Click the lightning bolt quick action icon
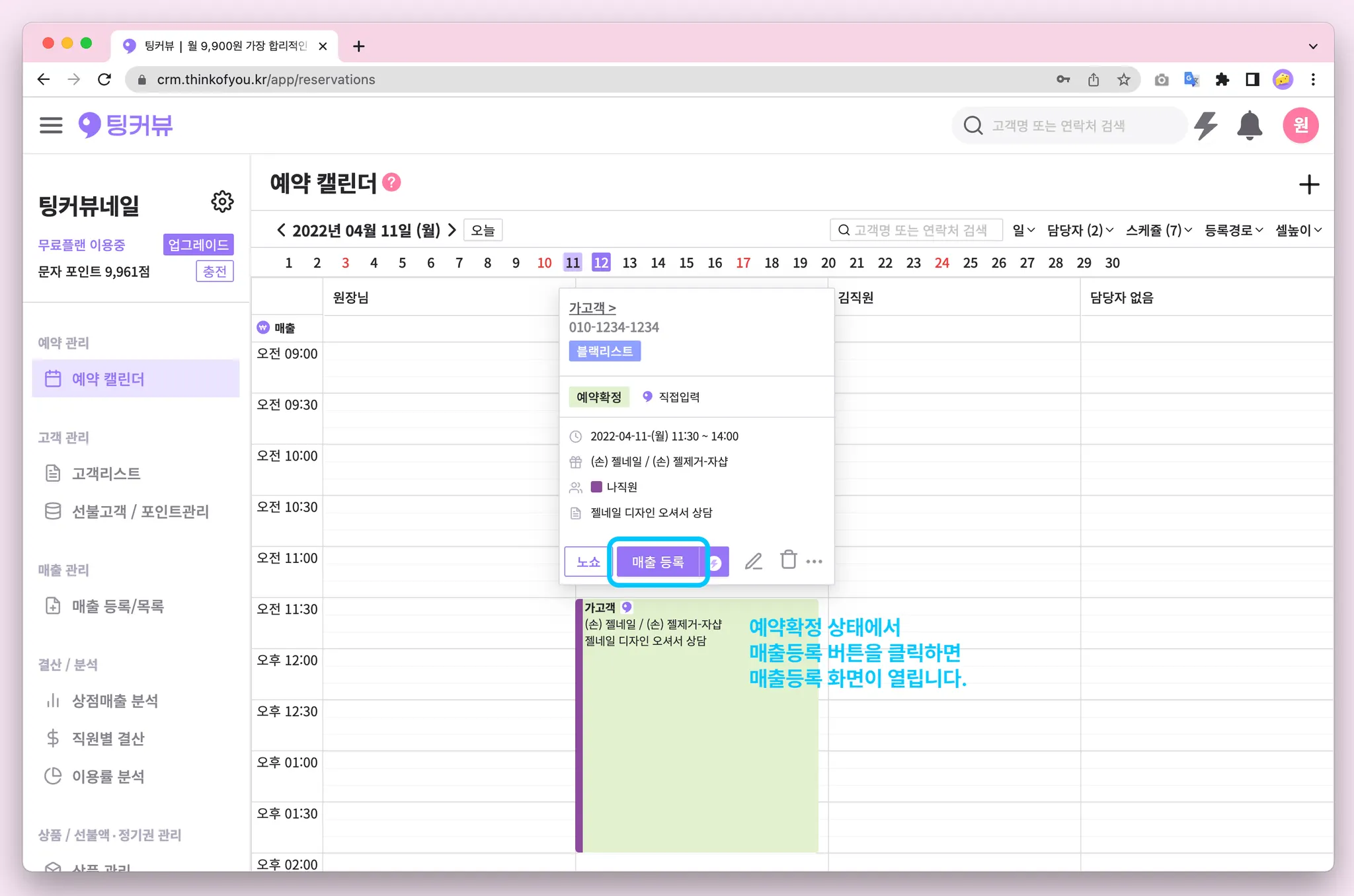1354x896 pixels. tap(1206, 126)
